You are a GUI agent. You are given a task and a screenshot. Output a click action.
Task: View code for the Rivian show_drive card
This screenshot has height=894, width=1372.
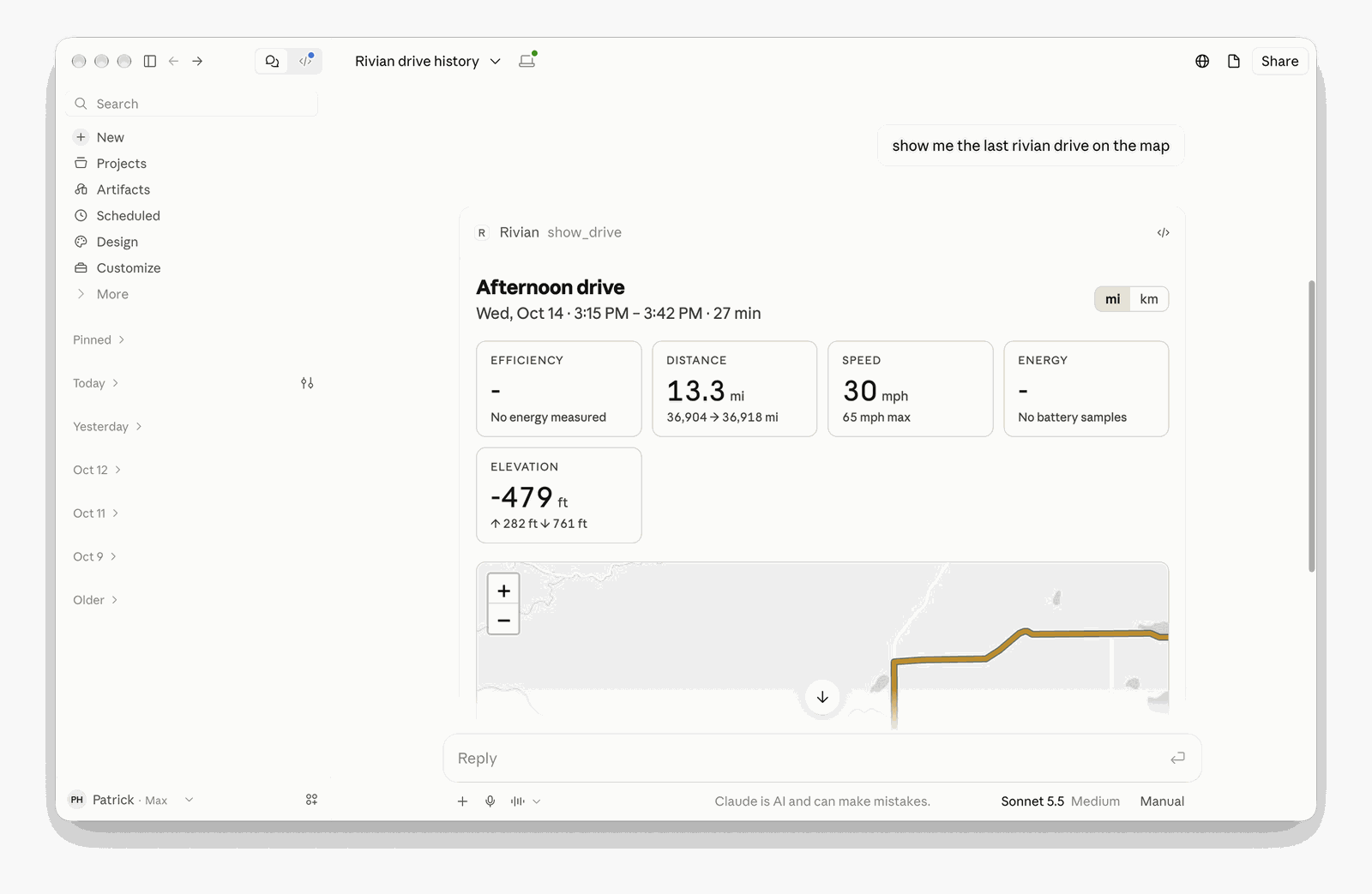[x=1163, y=232]
